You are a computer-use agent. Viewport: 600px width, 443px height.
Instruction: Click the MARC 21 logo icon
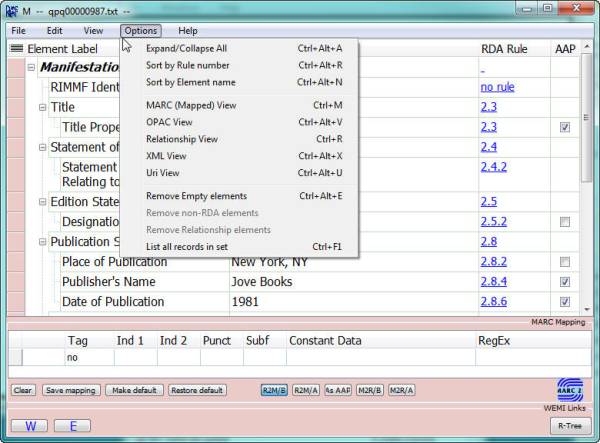click(570, 390)
